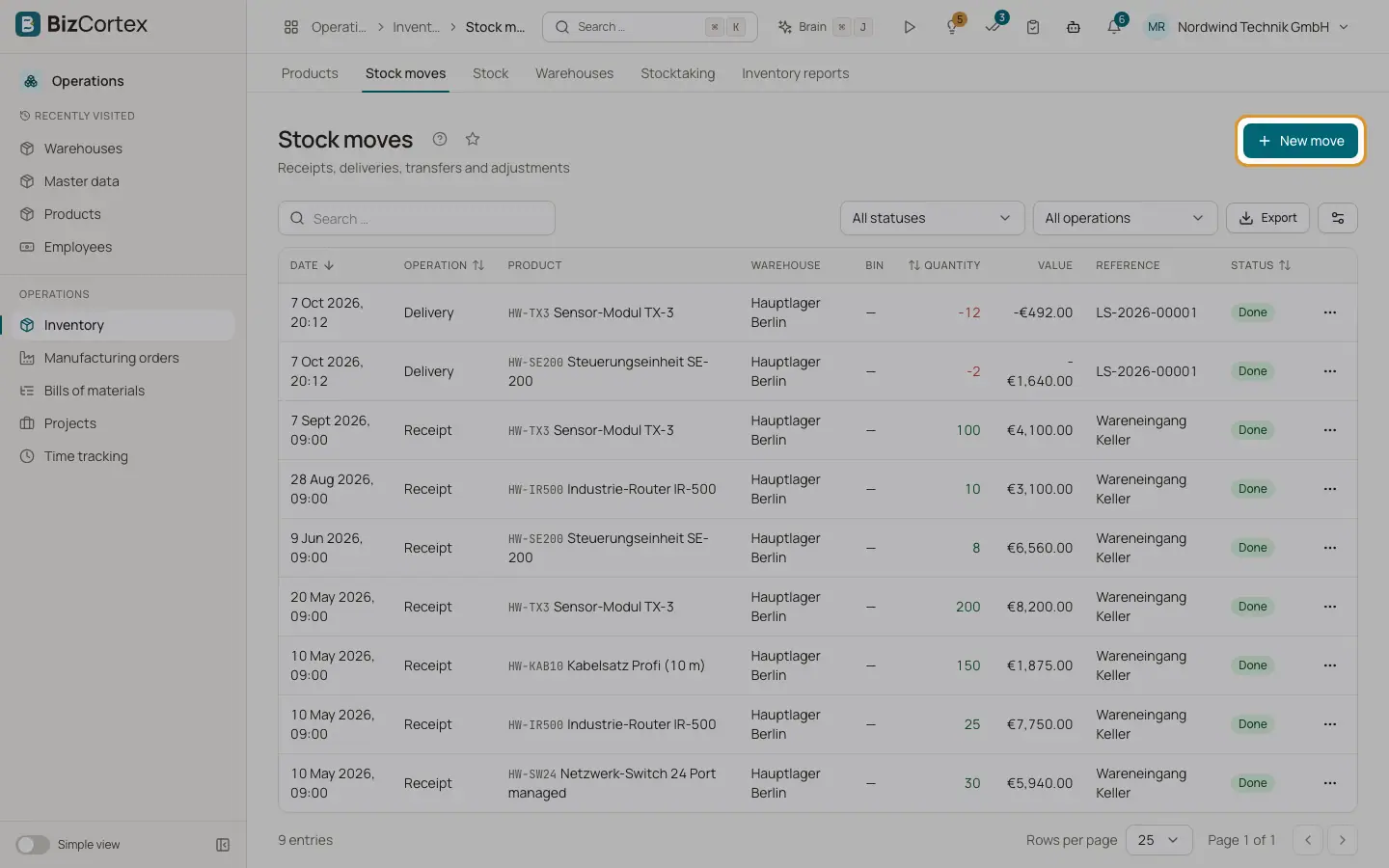Click the New move button

[x=1300, y=141]
